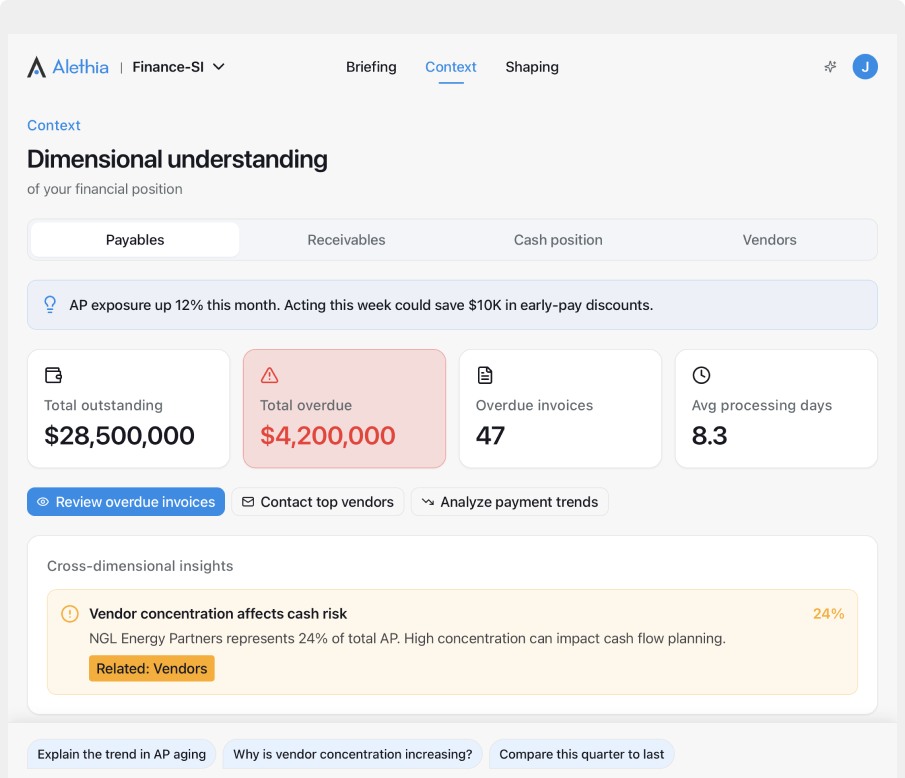Click the clock icon in Avg processing days

(701, 375)
